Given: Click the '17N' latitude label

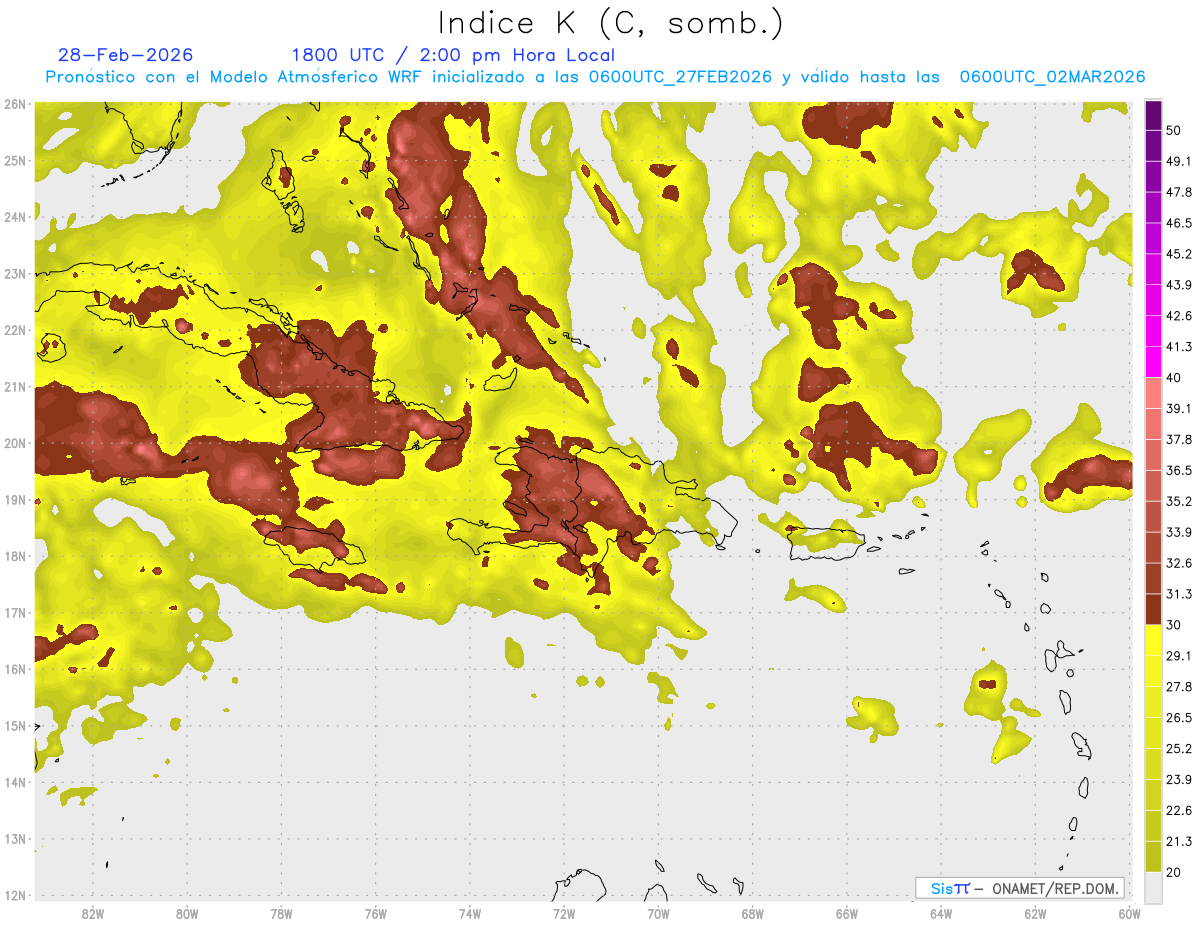Looking at the screenshot, I should pos(15,613).
